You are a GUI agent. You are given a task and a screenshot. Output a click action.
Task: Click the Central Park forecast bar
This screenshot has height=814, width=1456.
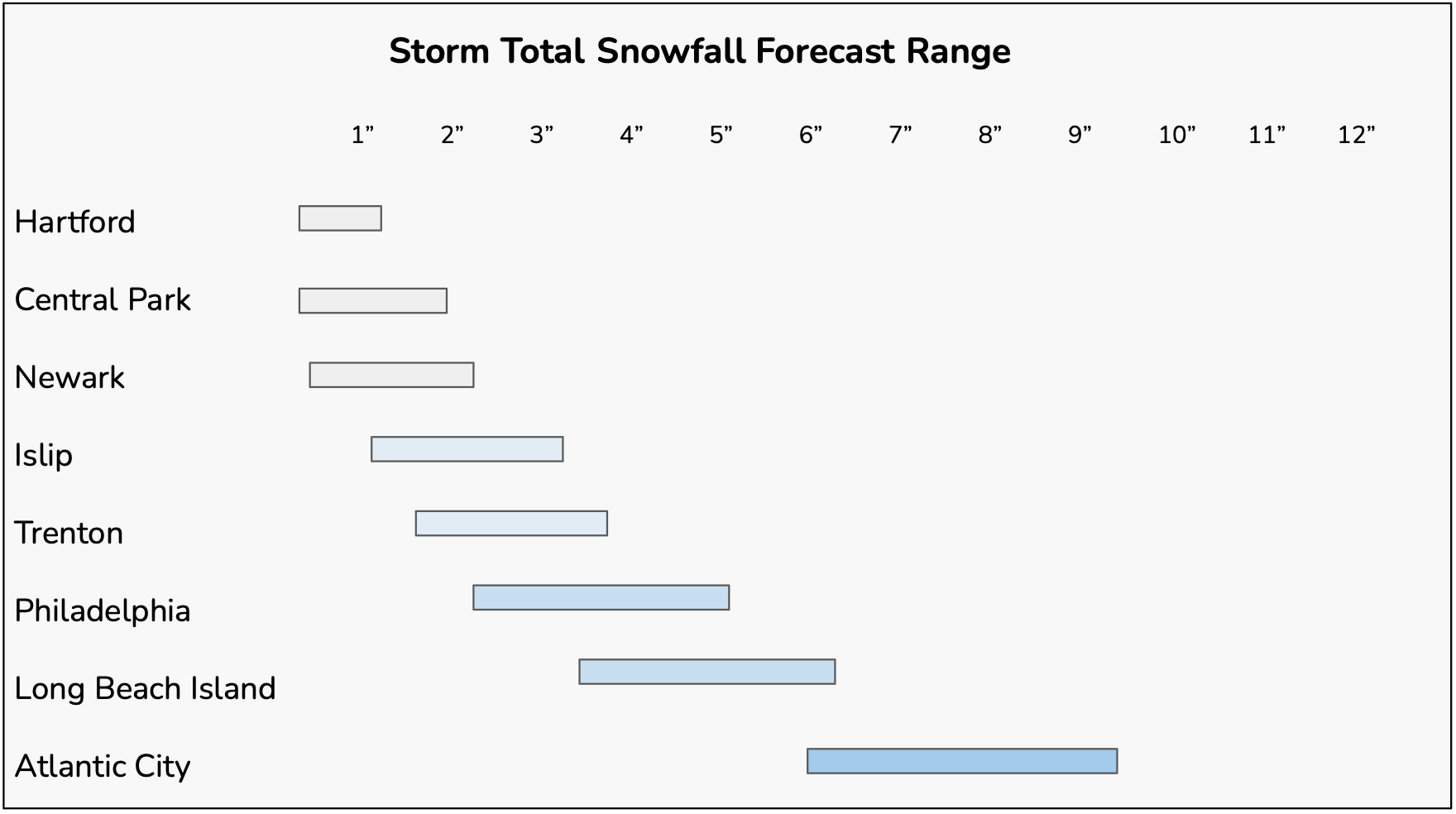[372, 301]
